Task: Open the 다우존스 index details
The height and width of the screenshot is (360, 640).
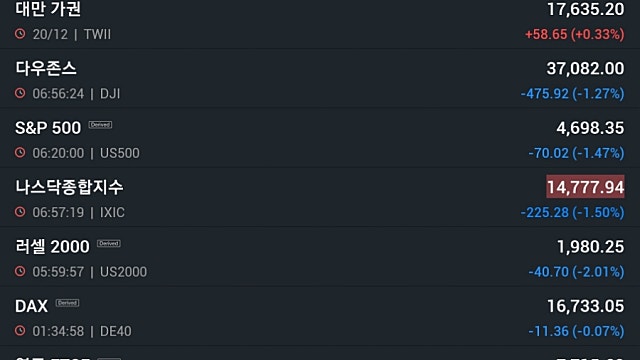Action: click(x=320, y=78)
